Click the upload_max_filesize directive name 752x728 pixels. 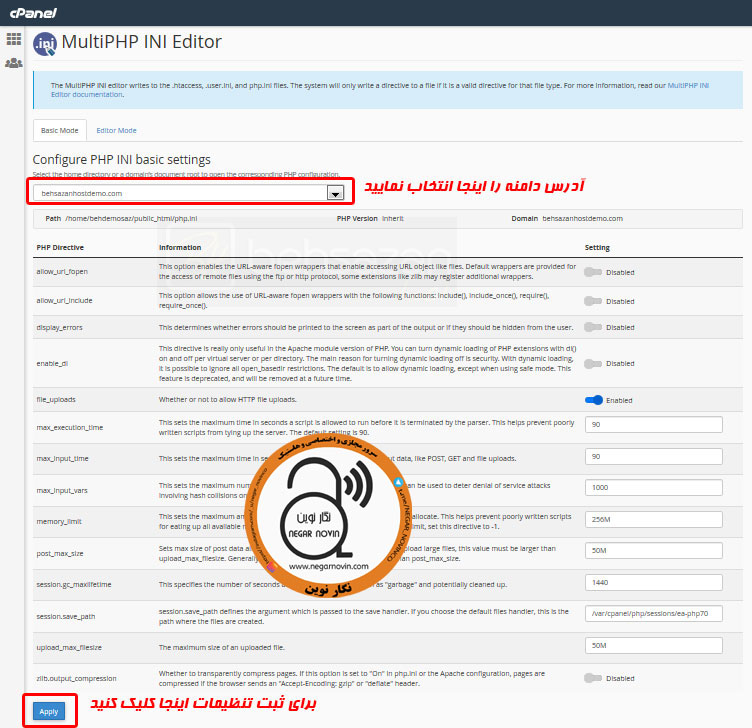click(69, 647)
